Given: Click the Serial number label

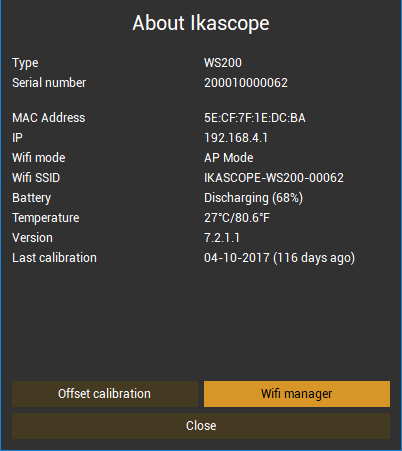Looking at the screenshot, I should (x=49, y=83).
